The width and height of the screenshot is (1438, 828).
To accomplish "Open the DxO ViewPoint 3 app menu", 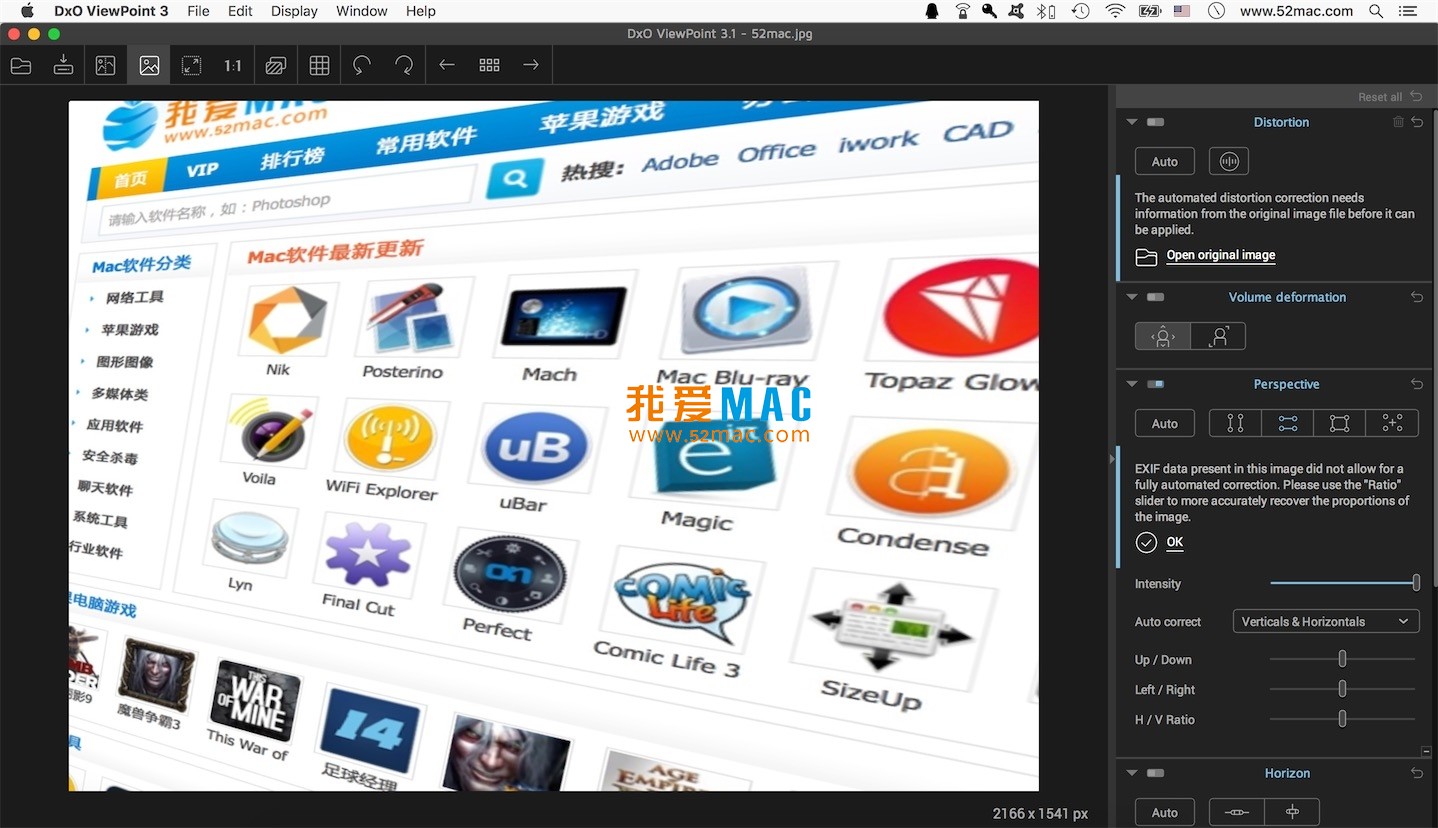I will pos(111,11).
